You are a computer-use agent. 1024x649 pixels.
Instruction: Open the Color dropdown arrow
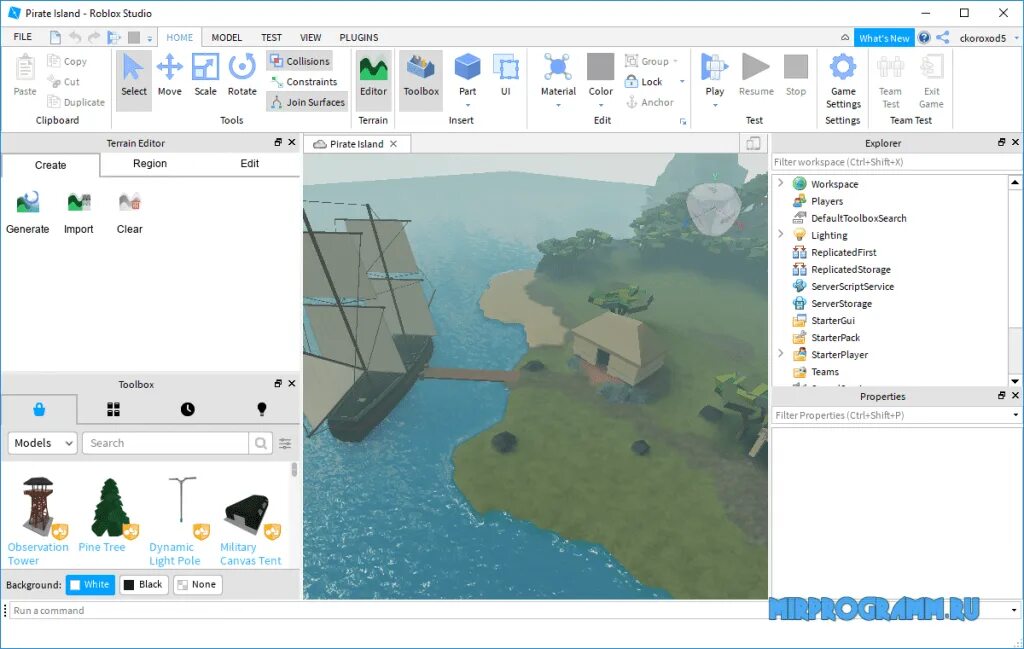601,105
